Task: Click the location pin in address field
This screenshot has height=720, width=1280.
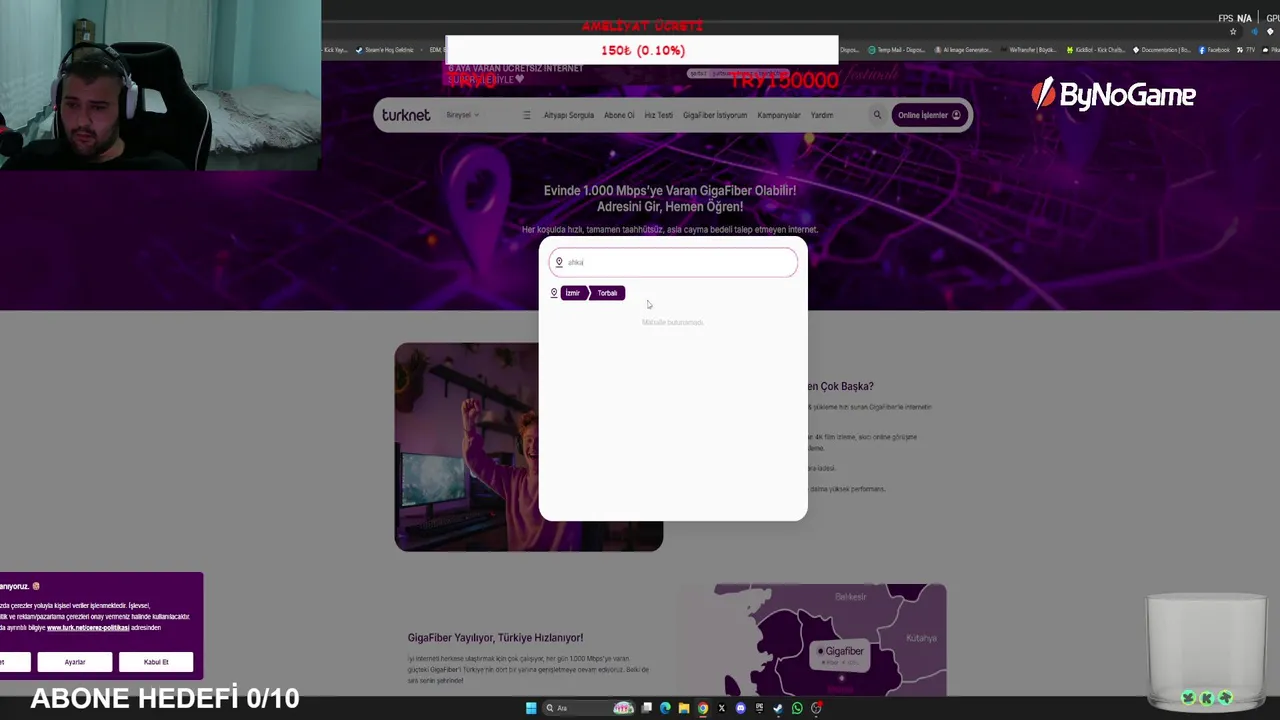Action: (559, 262)
